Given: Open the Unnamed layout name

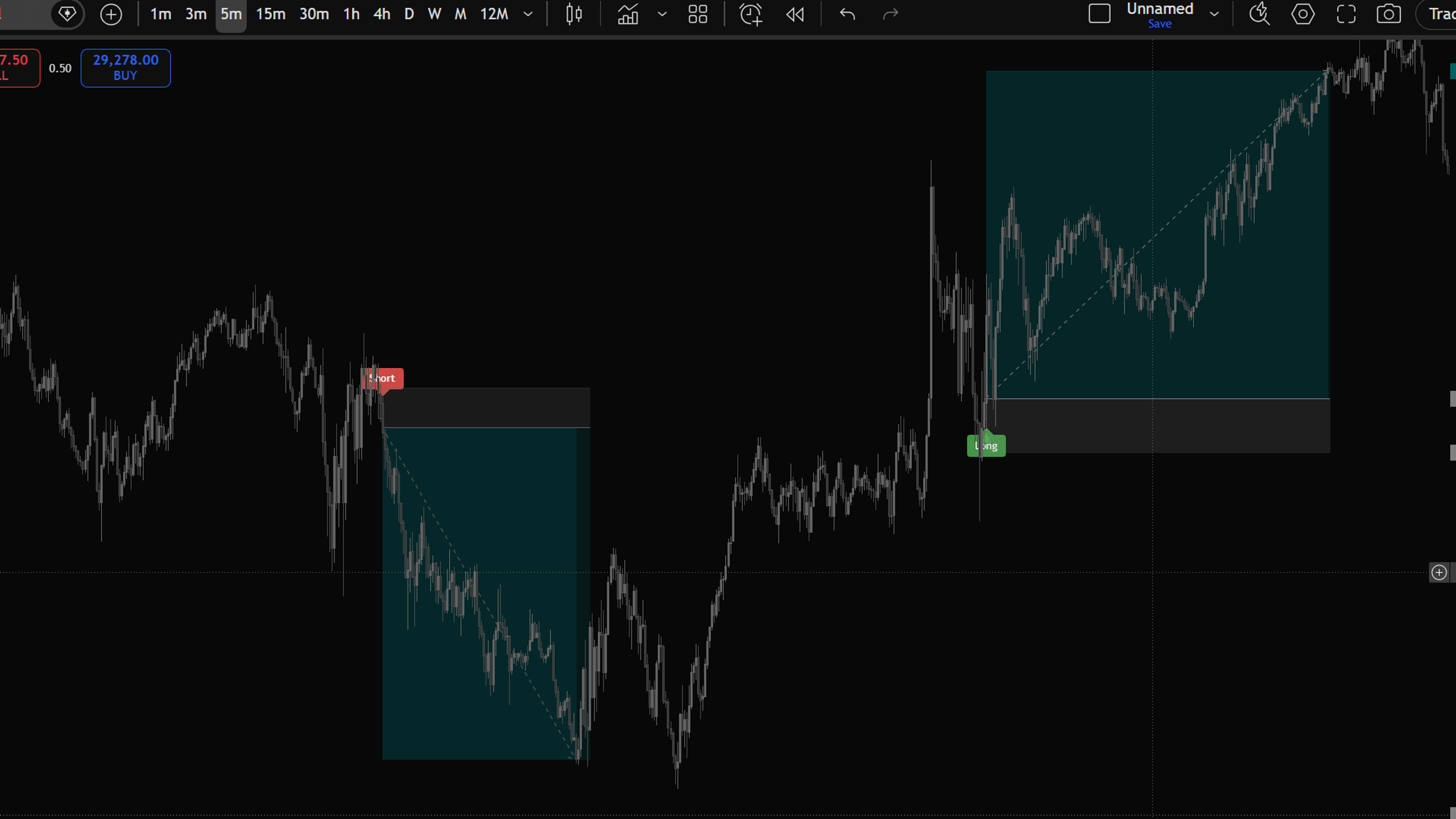Looking at the screenshot, I should (x=1160, y=9).
